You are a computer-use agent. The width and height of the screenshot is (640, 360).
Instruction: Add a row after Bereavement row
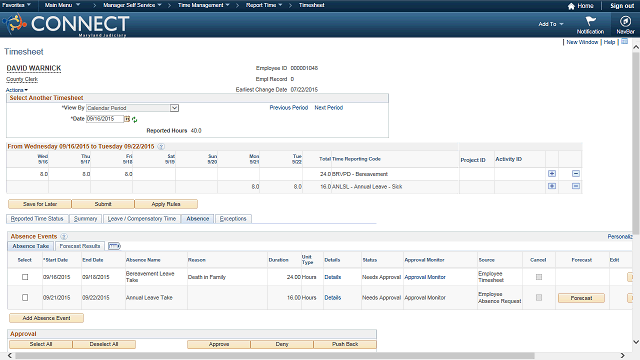[x=552, y=173]
